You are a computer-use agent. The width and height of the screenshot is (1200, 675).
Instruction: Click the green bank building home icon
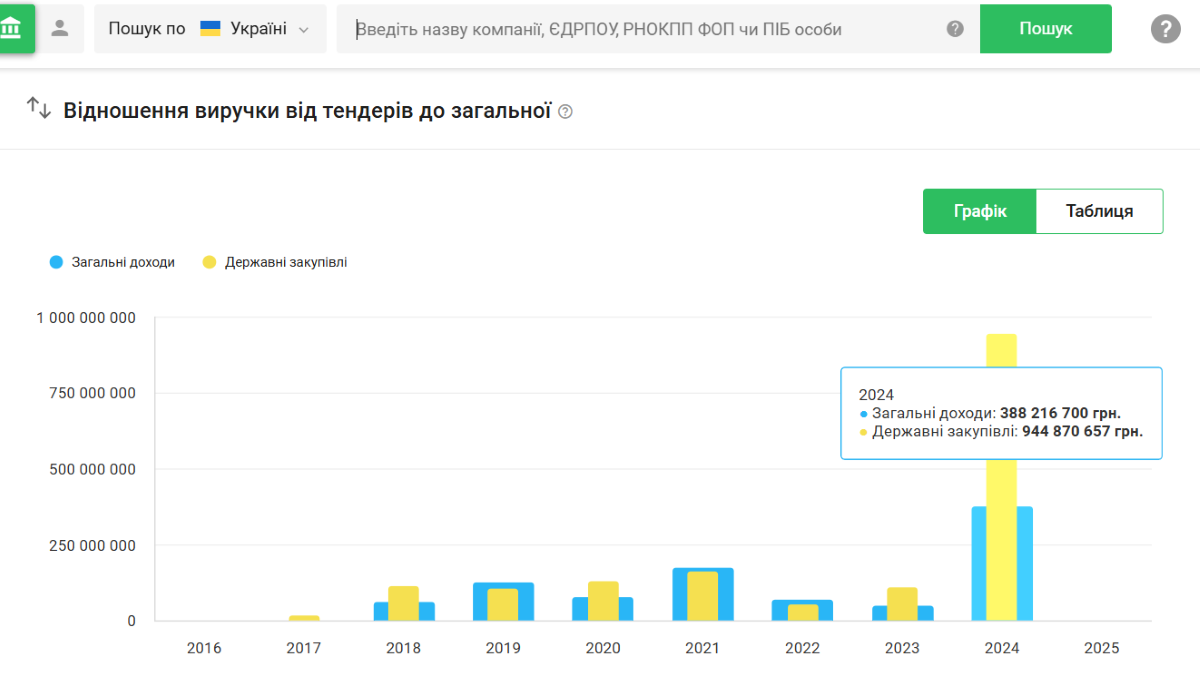click(12, 28)
